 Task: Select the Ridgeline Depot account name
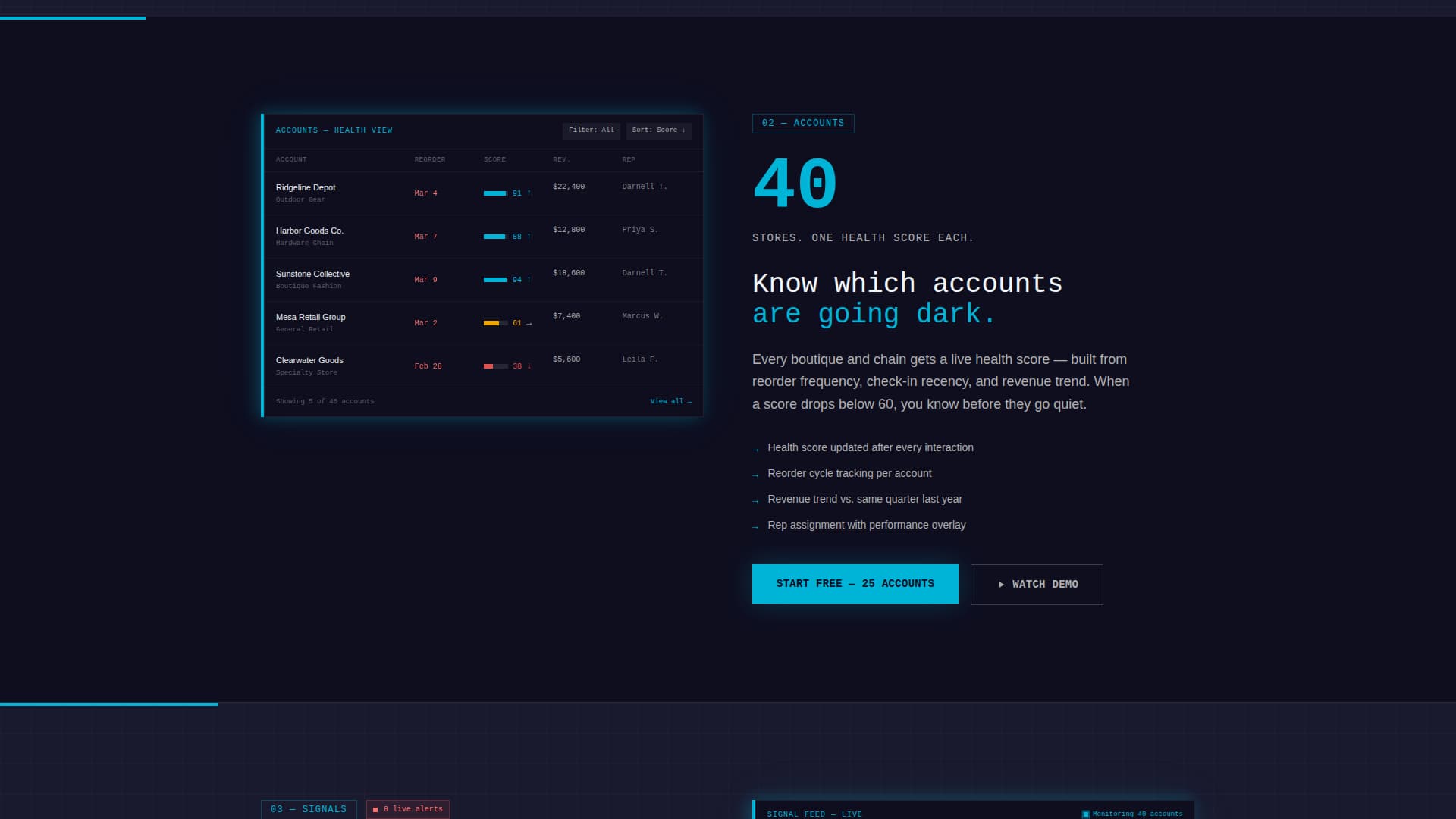point(306,187)
